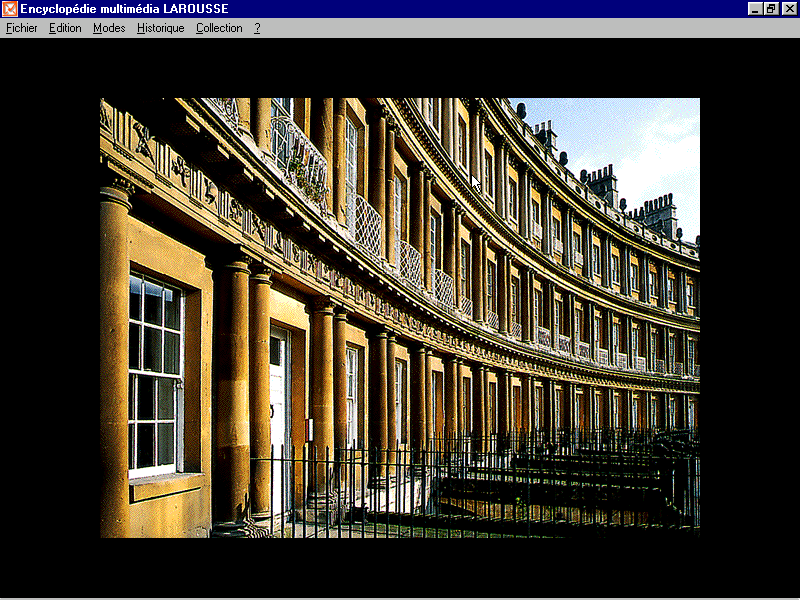800x600 pixels.
Task: Open the Historique menu
Action: click(161, 29)
